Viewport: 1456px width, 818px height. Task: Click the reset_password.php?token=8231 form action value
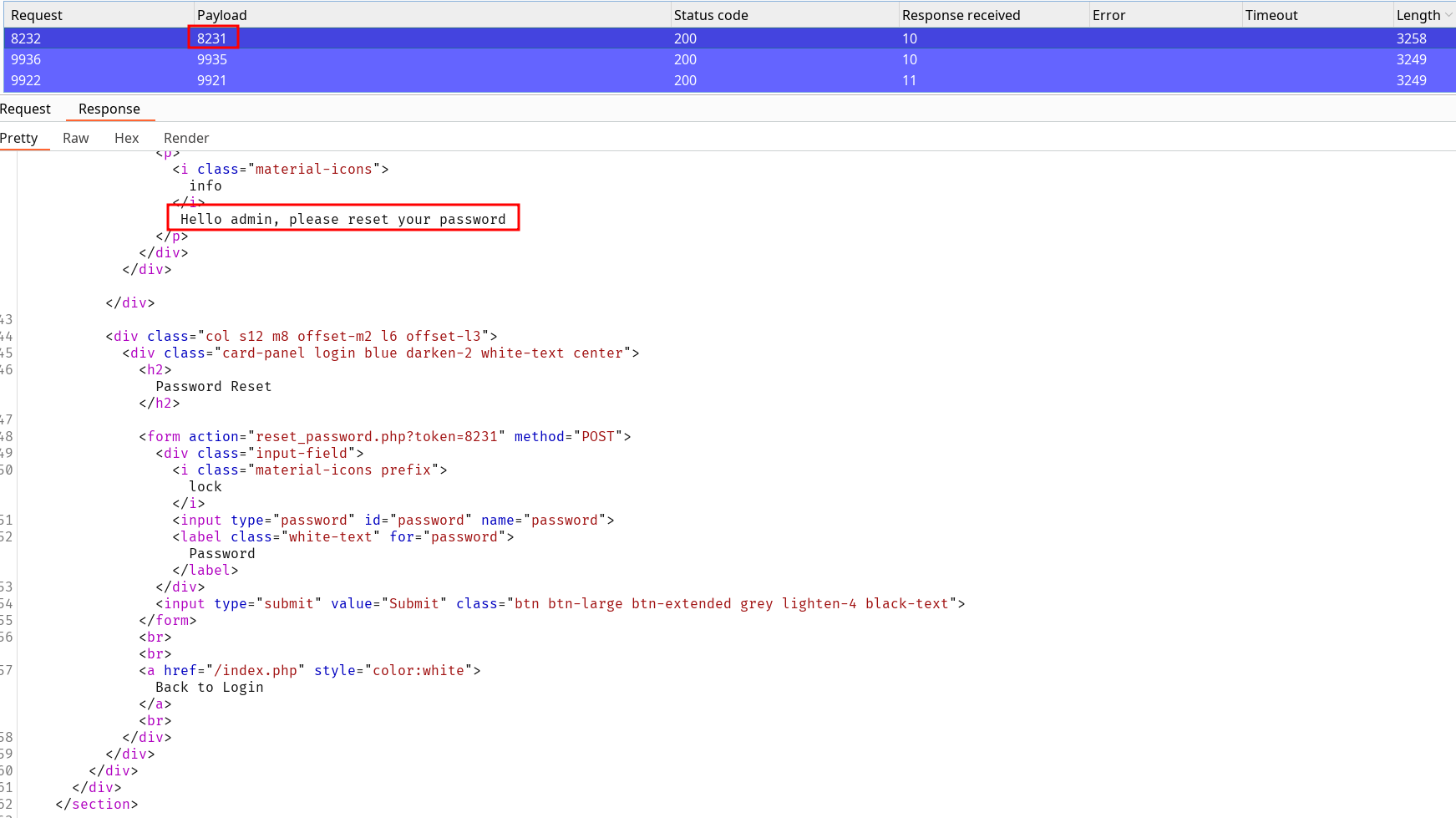click(377, 436)
